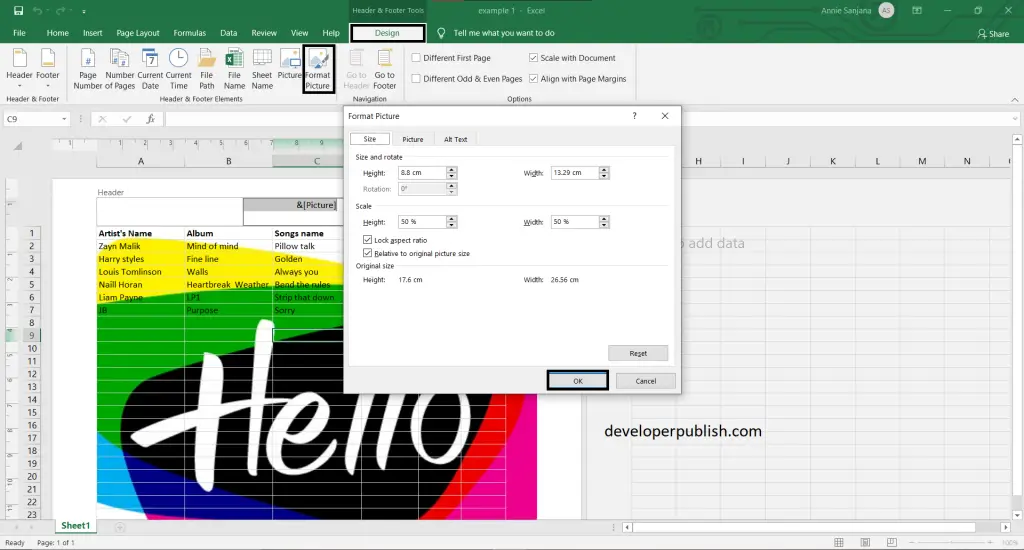Switch to Page Break Preview icon
The image size is (1024, 550).
point(891,543)
